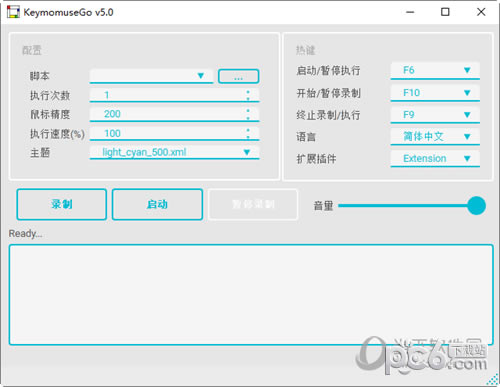Expand the Extension plugin dropdown
Screen dimensions: 500x387
pos(435,159)
